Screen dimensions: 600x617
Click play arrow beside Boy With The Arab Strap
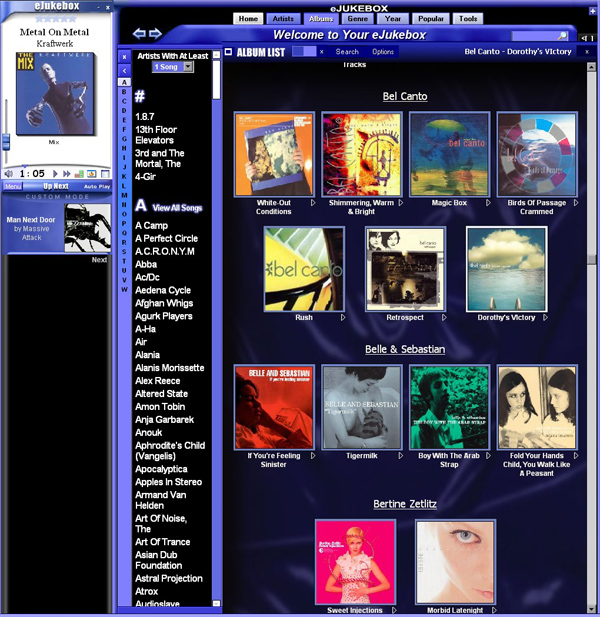[x=488, y=456]
